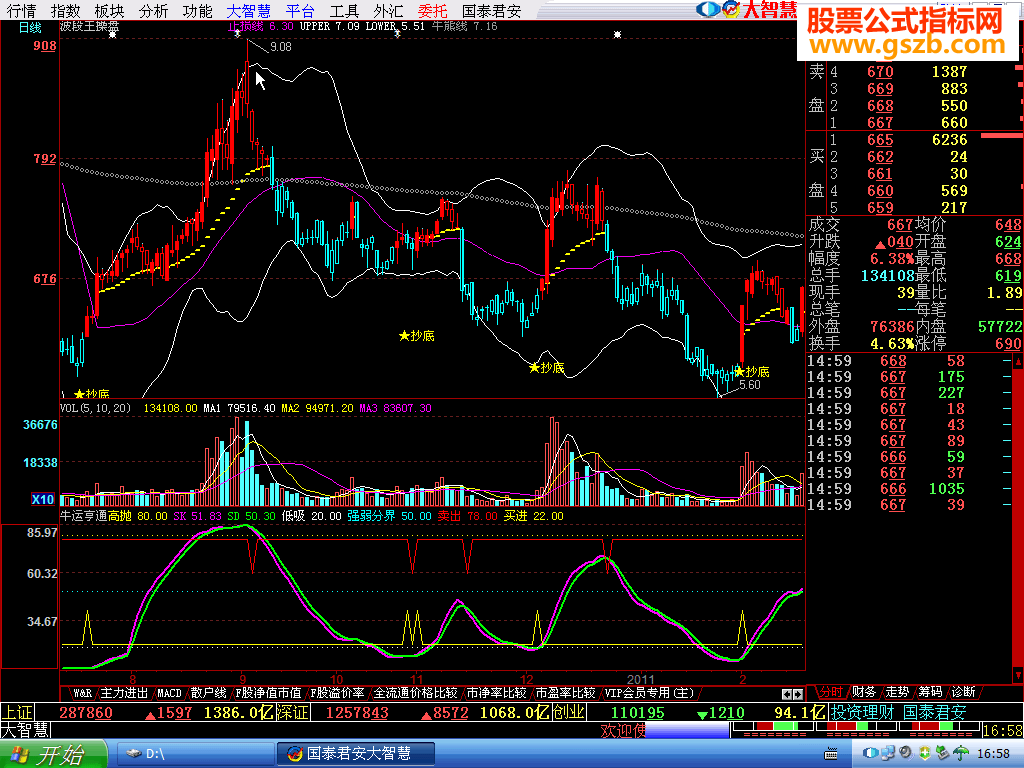Open the D:\ taskbar window
This screenshot has width=1024, height=768.
(194, 754)
